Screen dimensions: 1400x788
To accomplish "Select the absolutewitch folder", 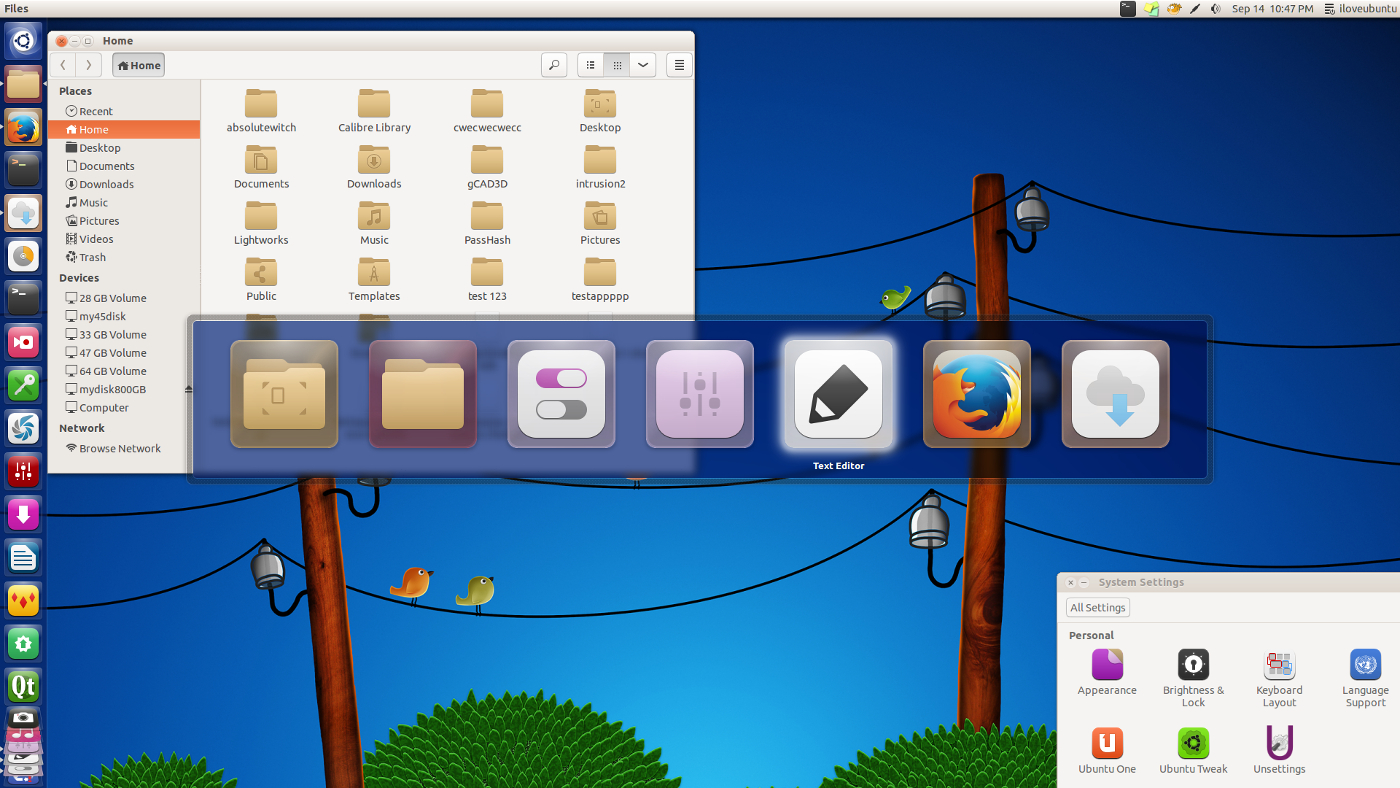I will (261, 111).
